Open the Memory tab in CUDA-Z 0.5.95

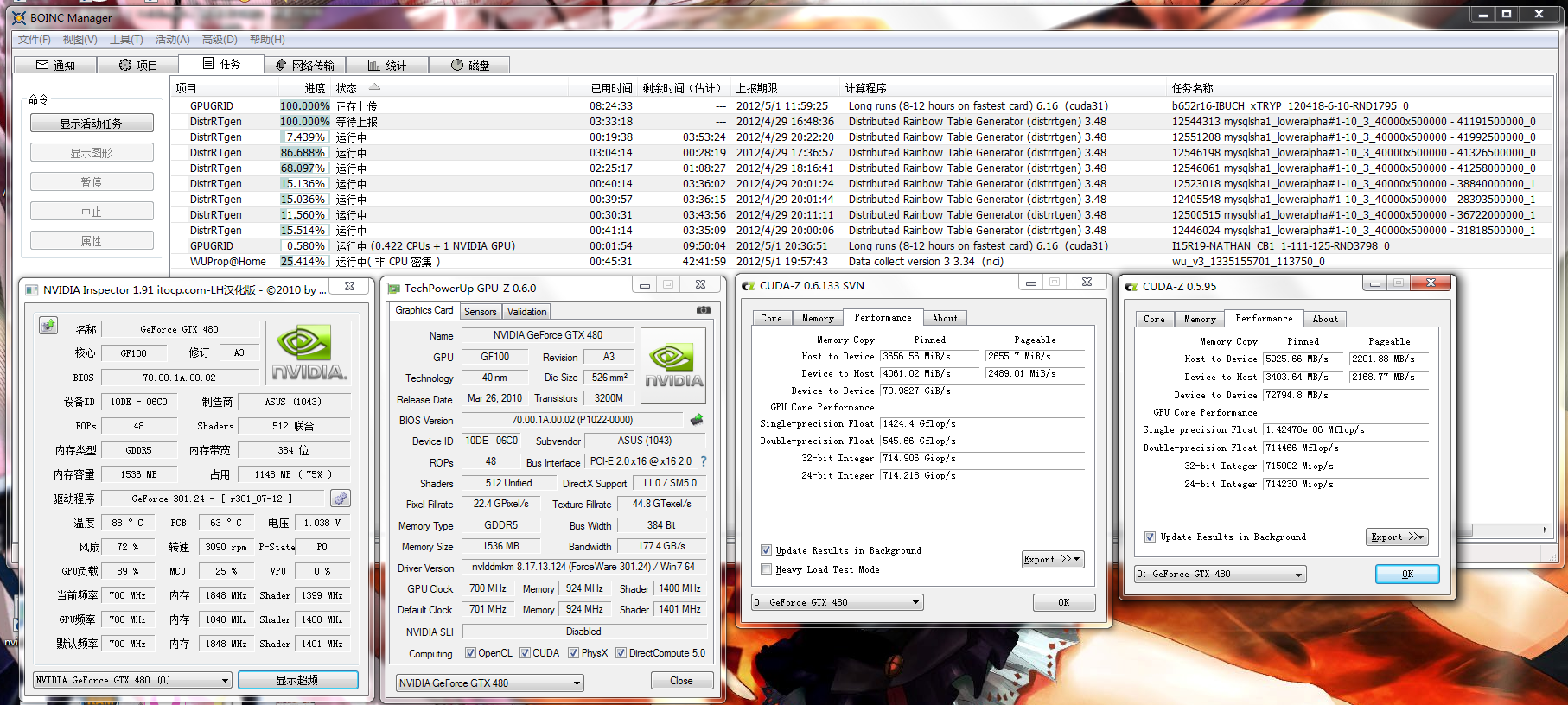[x=1200, y=319]
